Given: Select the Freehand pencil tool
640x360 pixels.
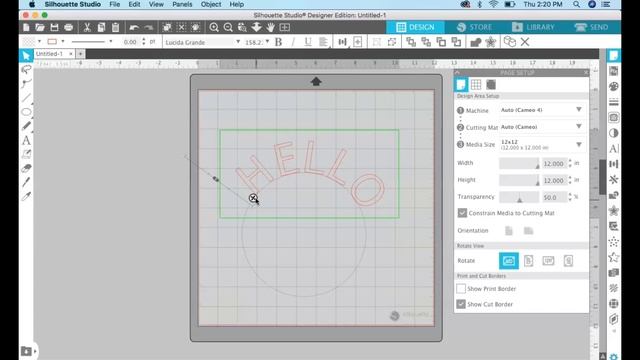Looking at the screenshot, I should click(x=27, y=126).
